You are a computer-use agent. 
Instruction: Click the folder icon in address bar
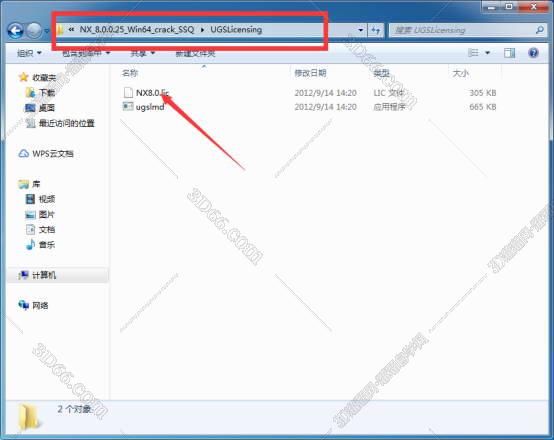coord(60,30)
